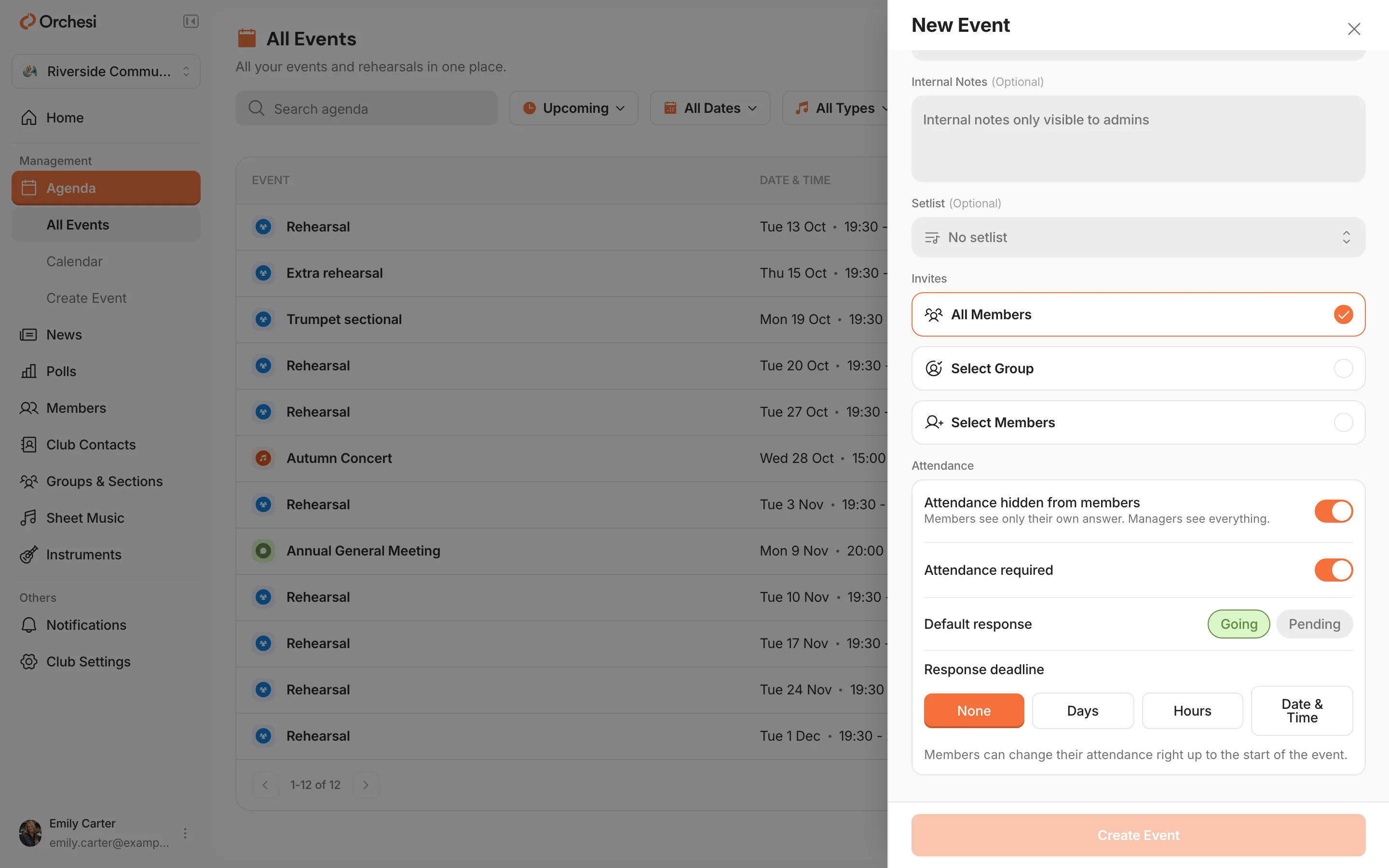Open the Trumpet sectional event
The image size is (1389, 868).
pyautogui.click(x=562, y=319)
